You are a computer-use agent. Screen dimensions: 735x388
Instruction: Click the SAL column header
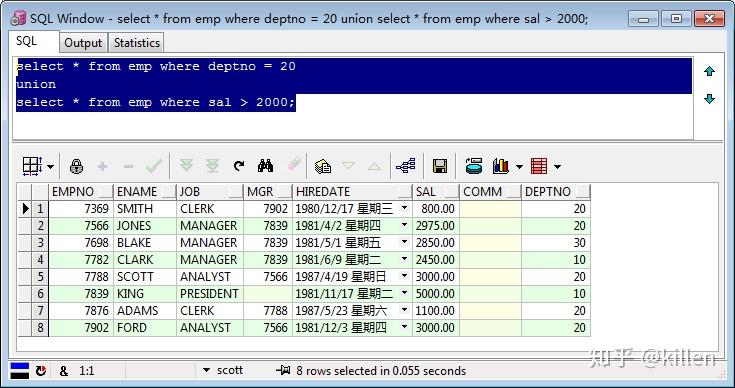[x=435, y=192]
